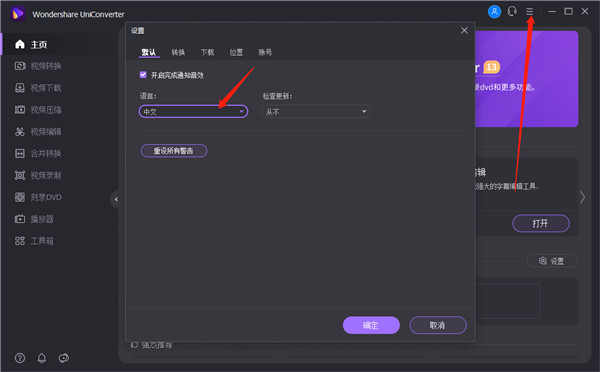The height and width of the screenshot is (372, 600).
Task: Switch to the 转换 settings tab
Action: (178, 52)
